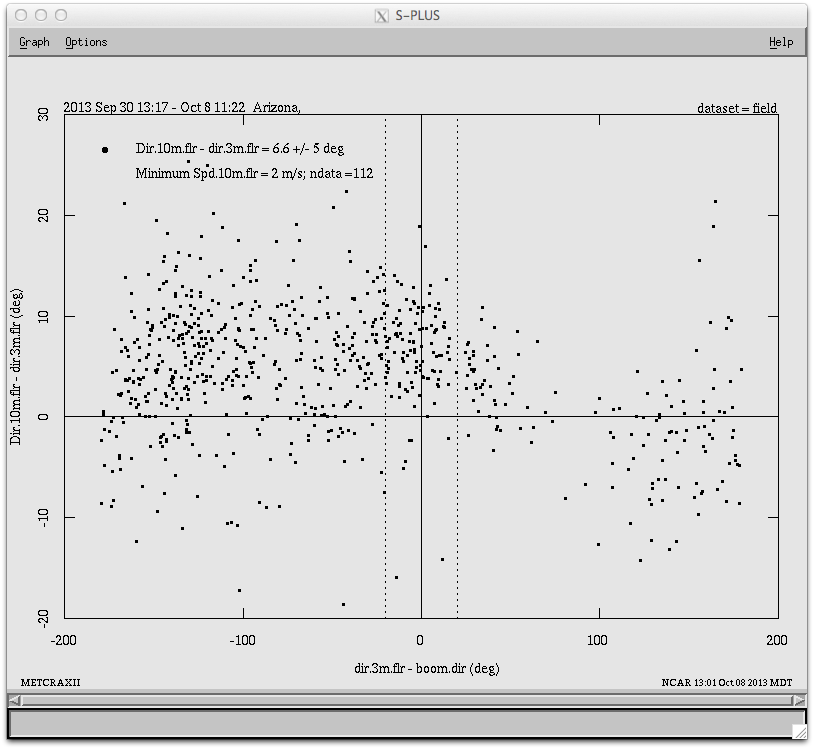Click the NCAR timestamp in the plot footer
Viewport: 814px width, 749px height.
coord(726,683)
